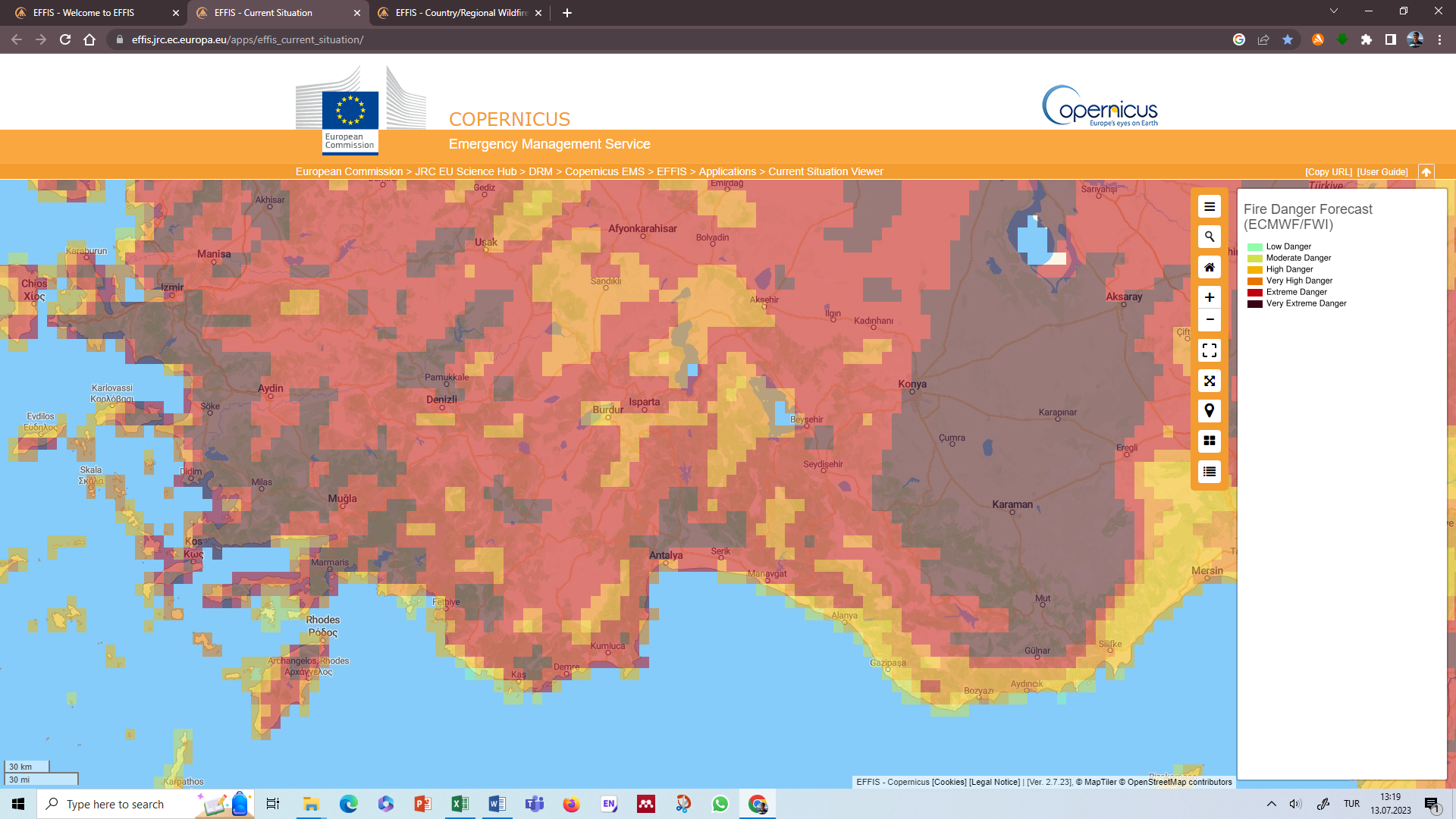The height and width of the screenshot is (819, 1456).
Task: Click Windows Start button
Action: tap(18, 804)
